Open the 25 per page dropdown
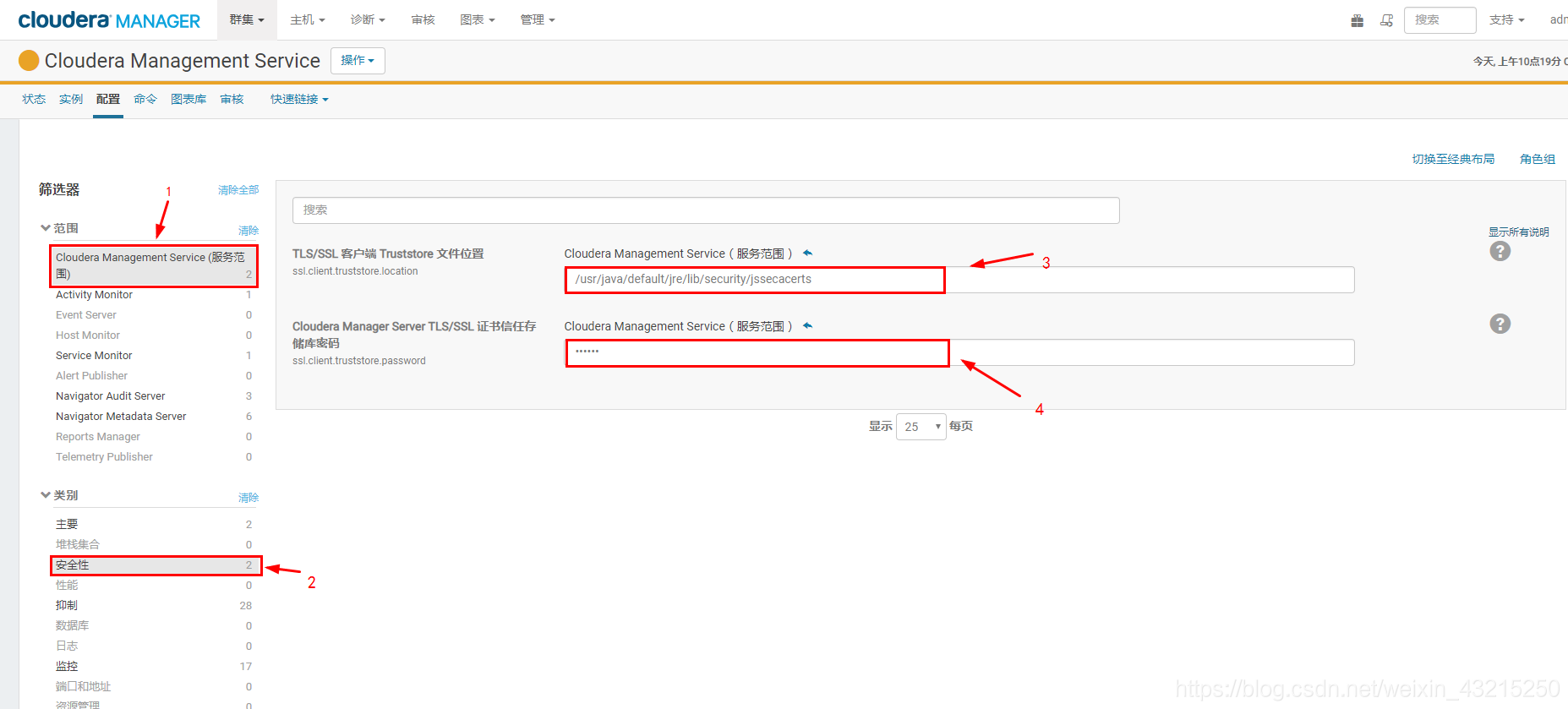This screenshot has height=709, width=1568. coord(921,426)
